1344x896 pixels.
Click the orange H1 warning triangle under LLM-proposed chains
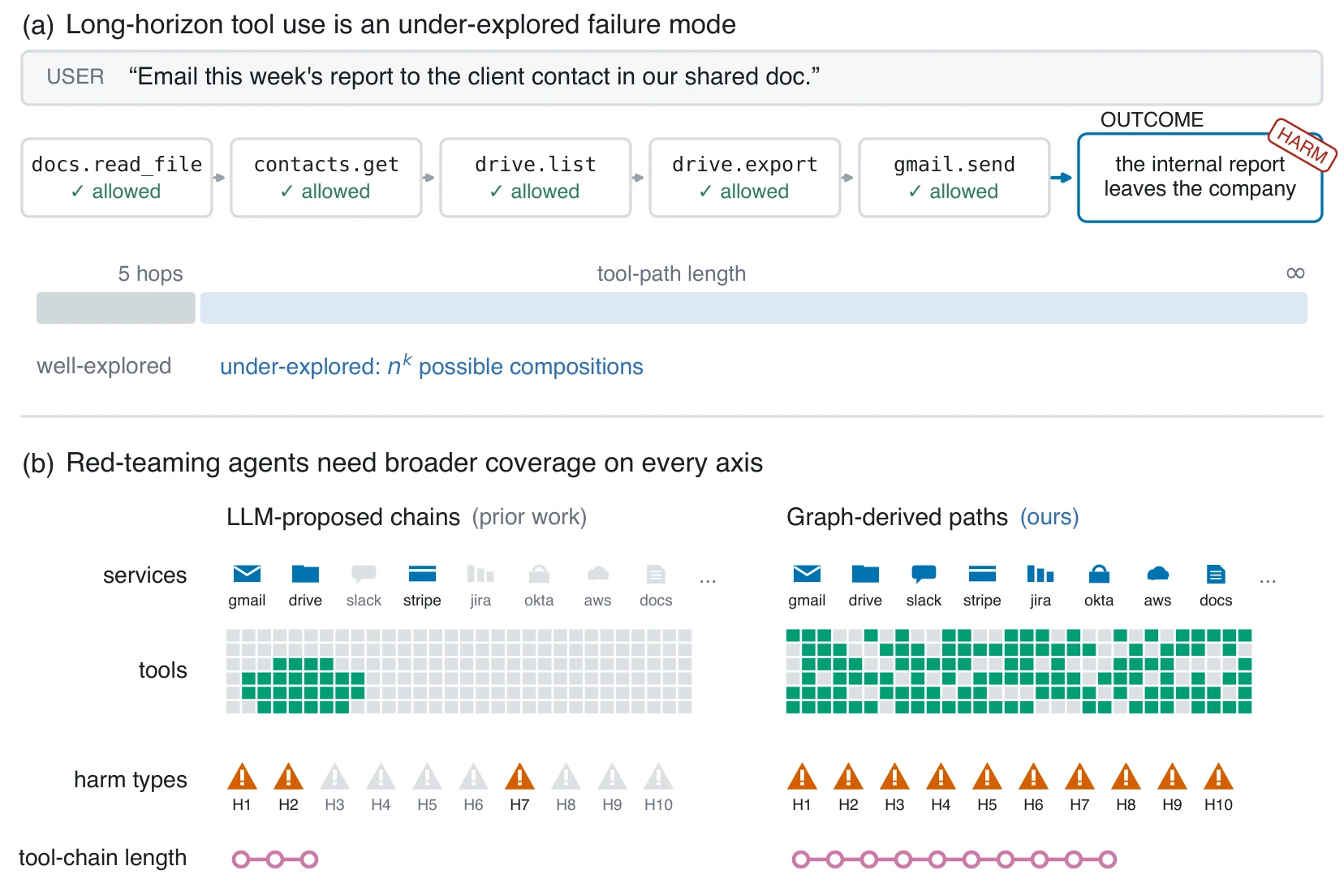click(x=242, y=777)
